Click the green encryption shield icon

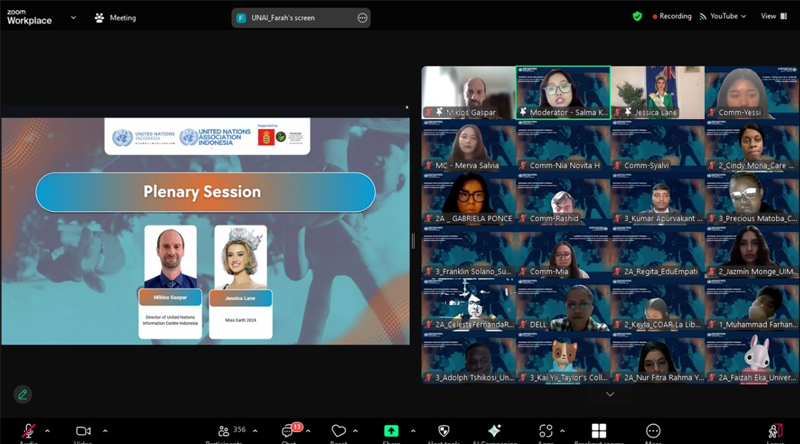tap(637, 16)
